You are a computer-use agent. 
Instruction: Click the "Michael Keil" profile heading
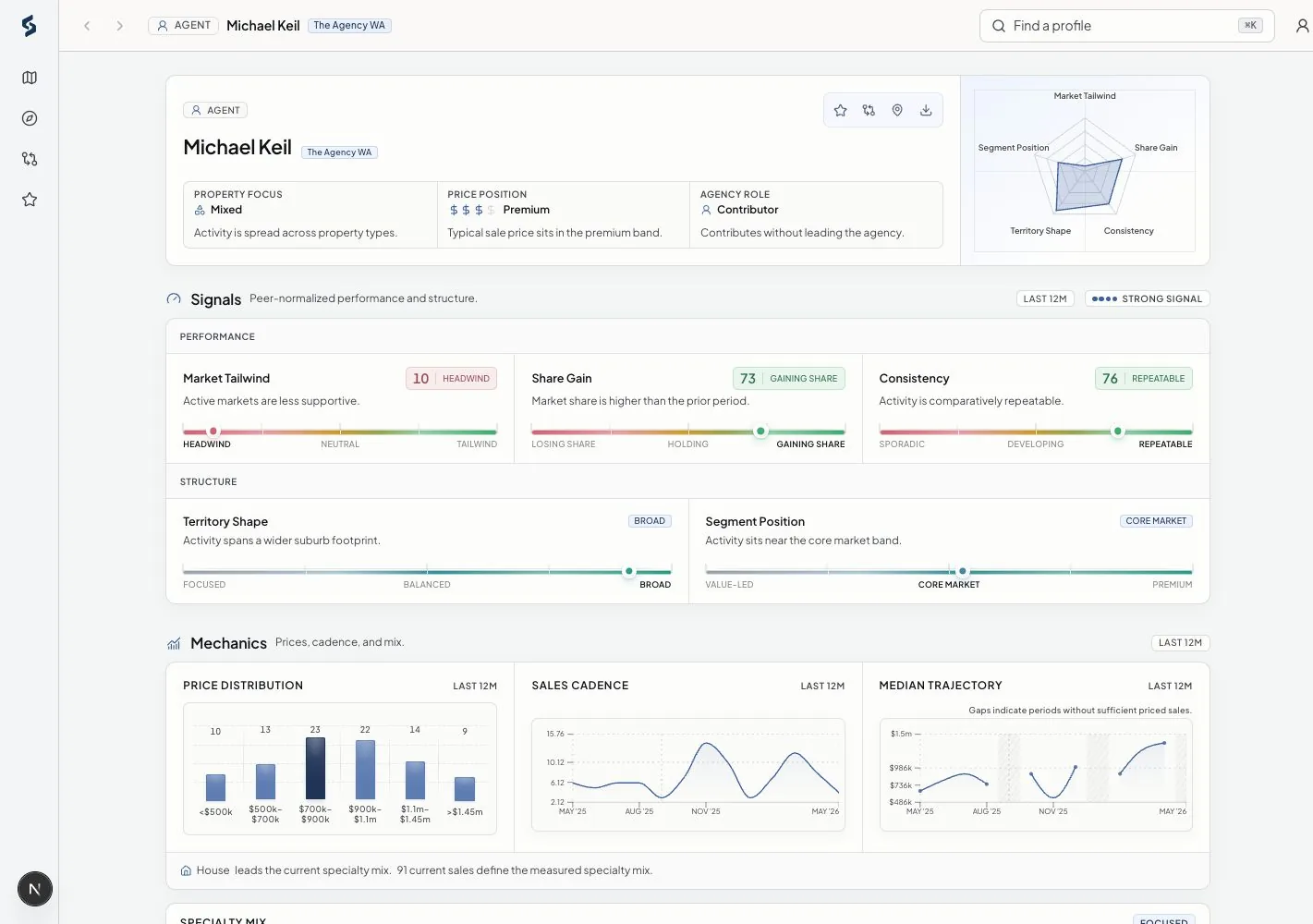[x=237, y=148]
